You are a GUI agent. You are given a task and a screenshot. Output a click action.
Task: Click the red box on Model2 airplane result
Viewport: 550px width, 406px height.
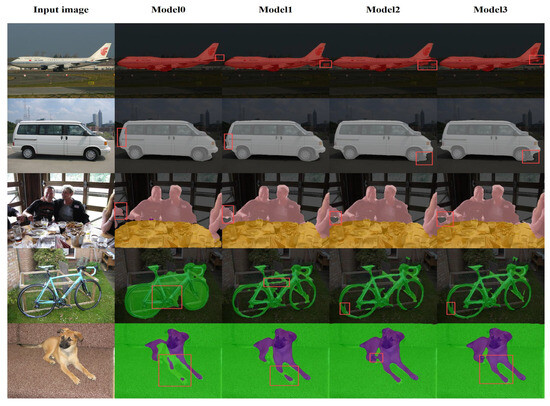pos(427,65)
